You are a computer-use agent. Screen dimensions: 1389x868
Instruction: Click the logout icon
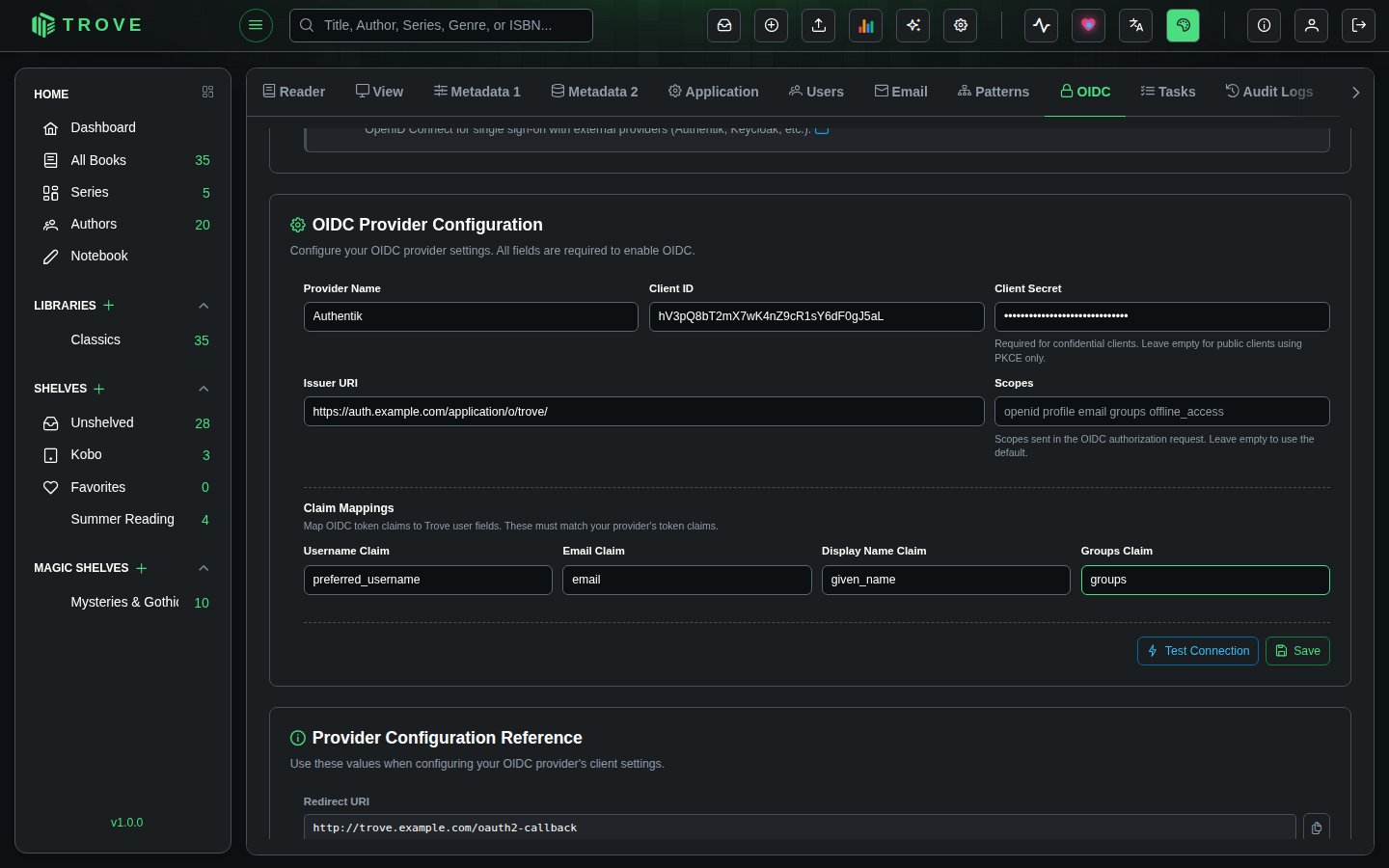tap(1359, 25)
